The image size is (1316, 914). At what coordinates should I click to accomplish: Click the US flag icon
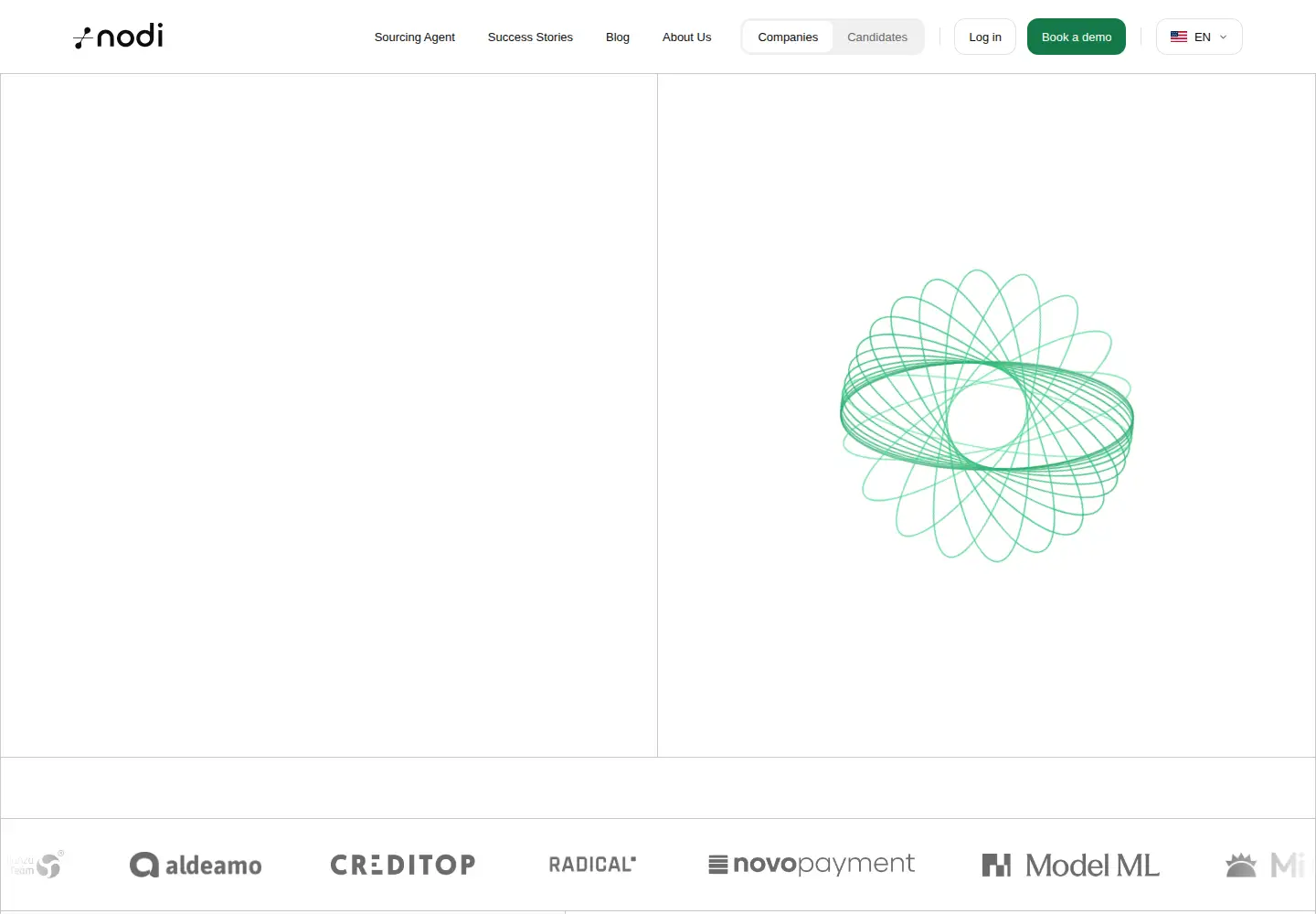point(1179,37)
